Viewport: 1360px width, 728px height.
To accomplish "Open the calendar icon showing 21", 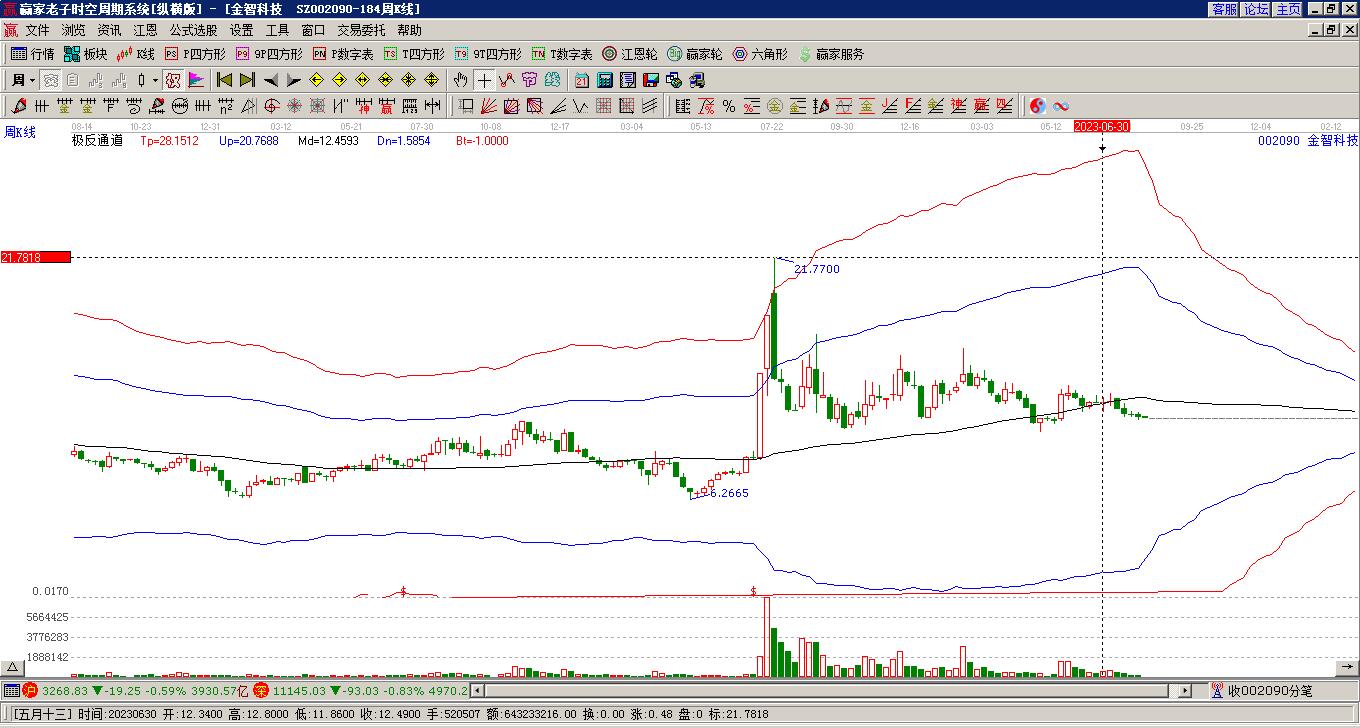I will 582,80.
